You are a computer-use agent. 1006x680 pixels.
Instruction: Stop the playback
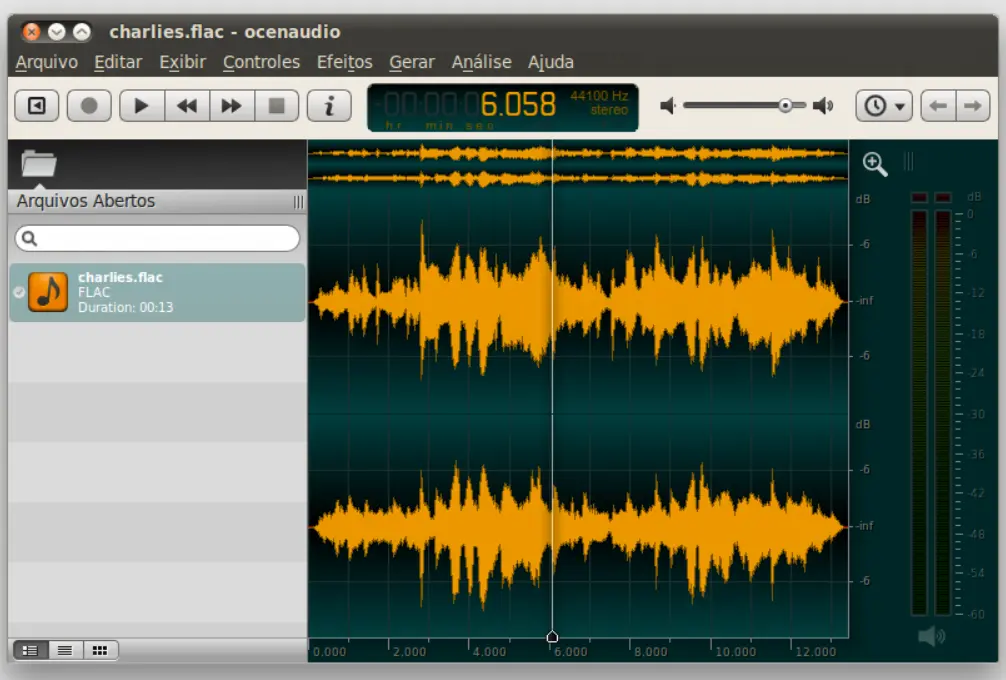[277, 106]
